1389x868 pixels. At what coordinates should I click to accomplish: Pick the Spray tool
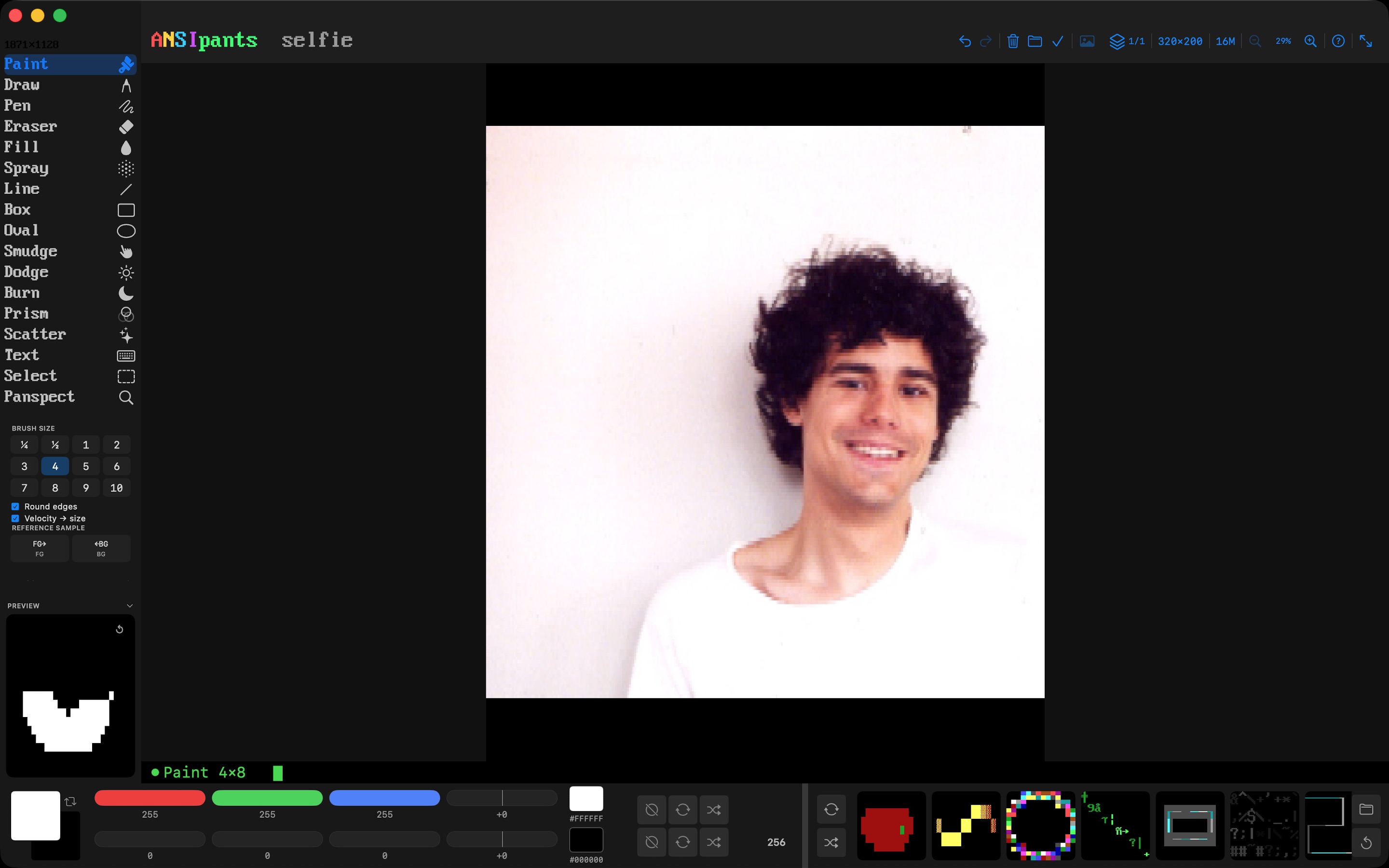tap(69, 168)
